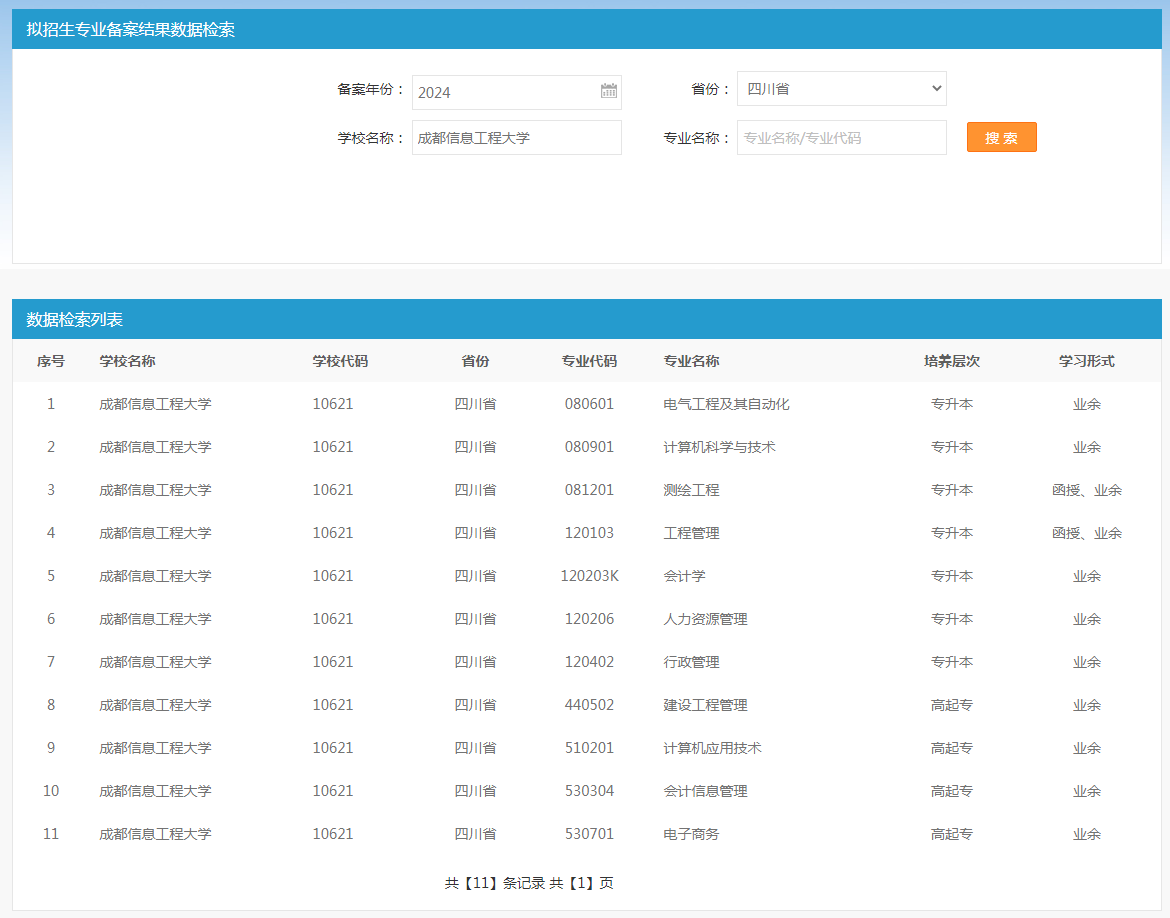Click the orange 搜索 button
1170x918 pixels.
[x=1001, y=138]
